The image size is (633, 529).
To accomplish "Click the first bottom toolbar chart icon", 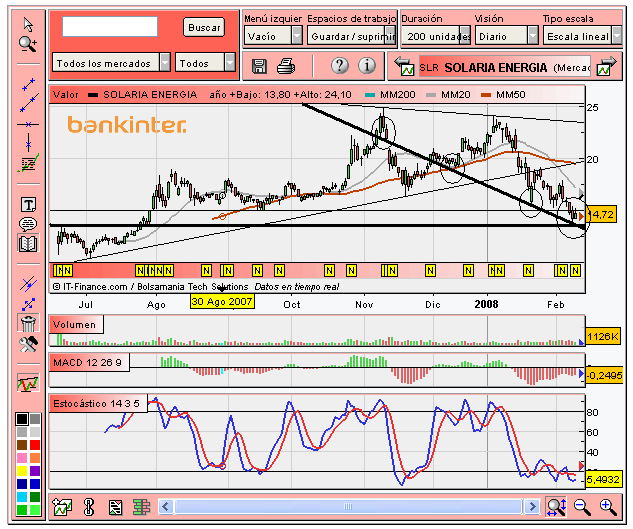I will [62, 507].
